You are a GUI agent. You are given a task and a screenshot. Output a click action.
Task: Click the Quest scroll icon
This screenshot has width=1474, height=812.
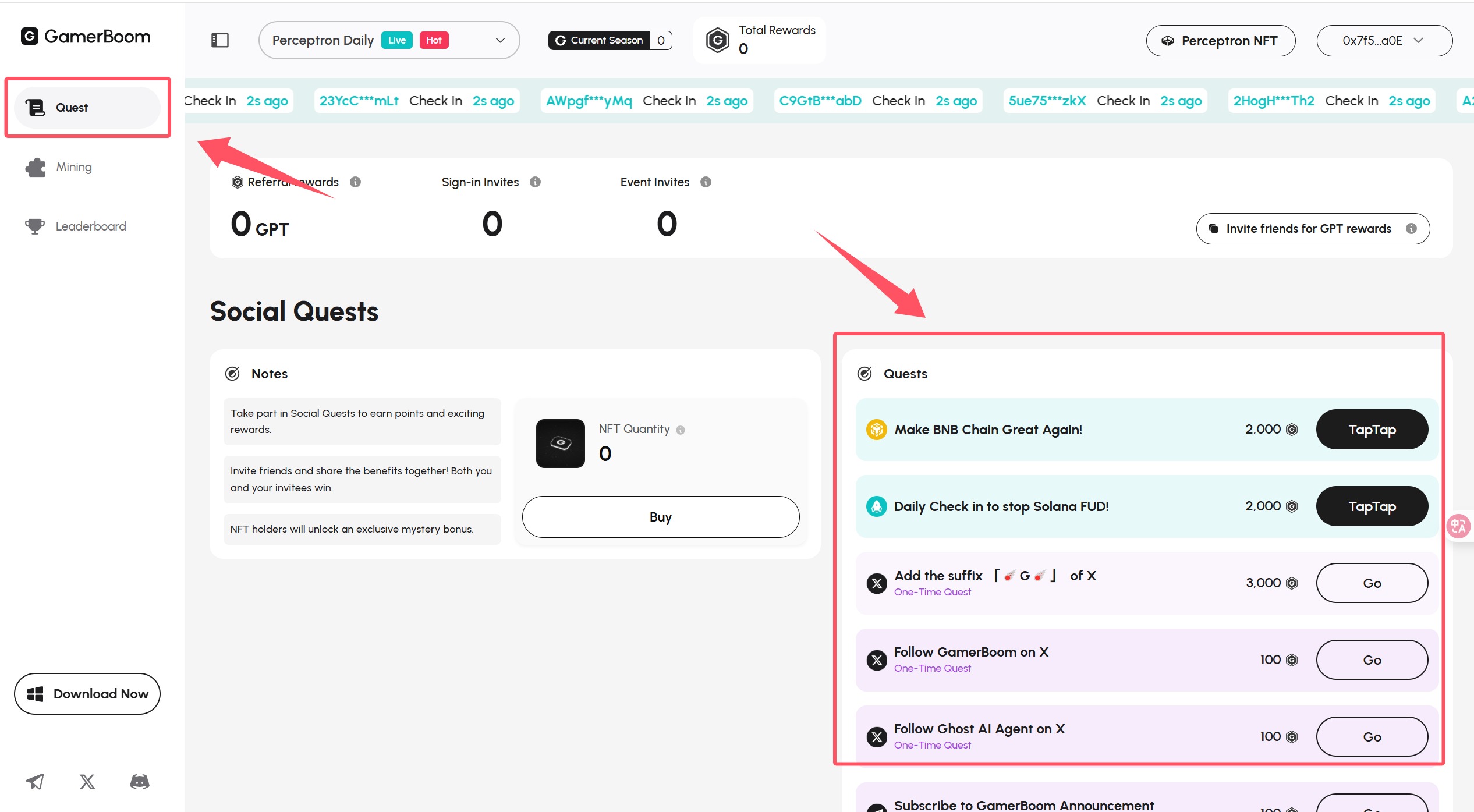[35, 108]
